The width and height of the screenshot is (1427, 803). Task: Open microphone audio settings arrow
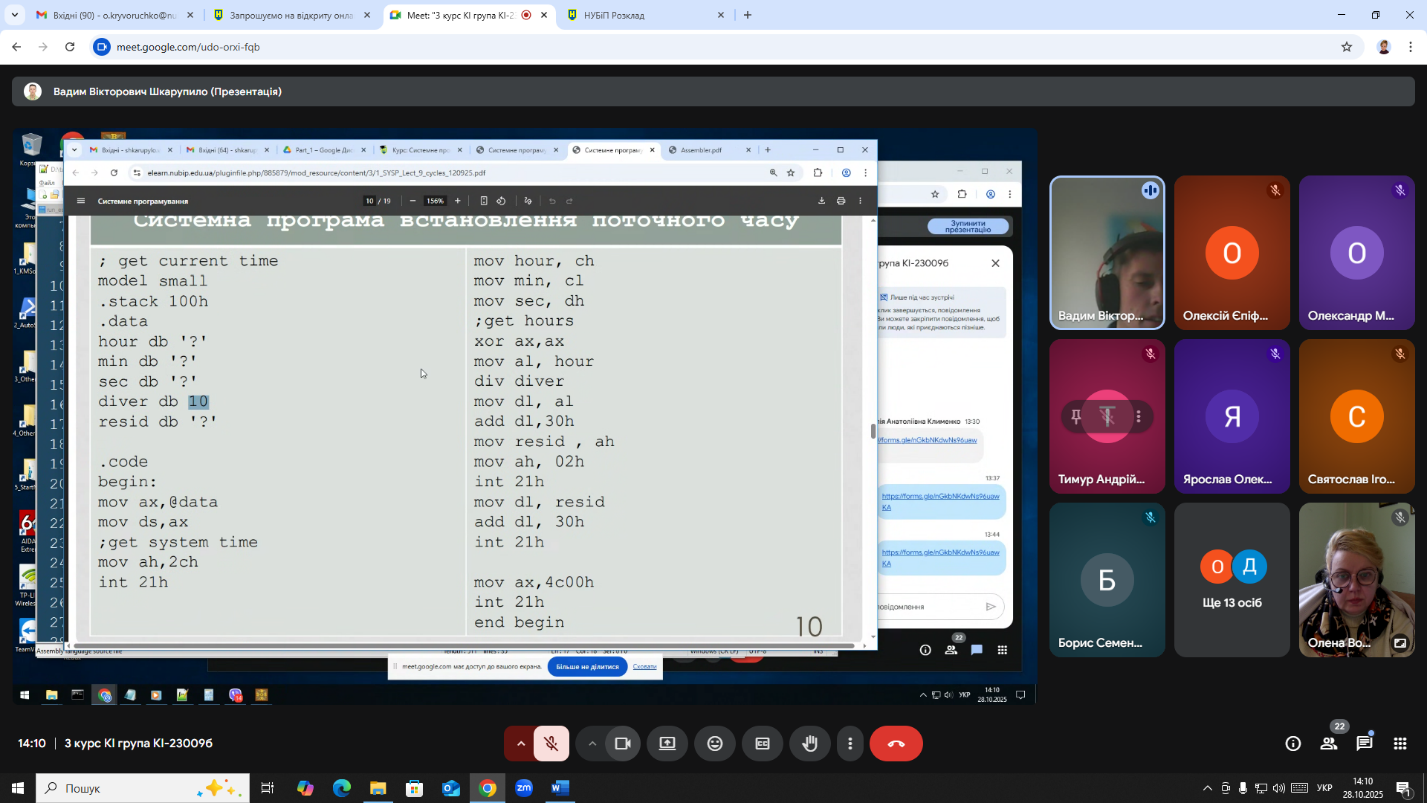click(x=520, y=743)
